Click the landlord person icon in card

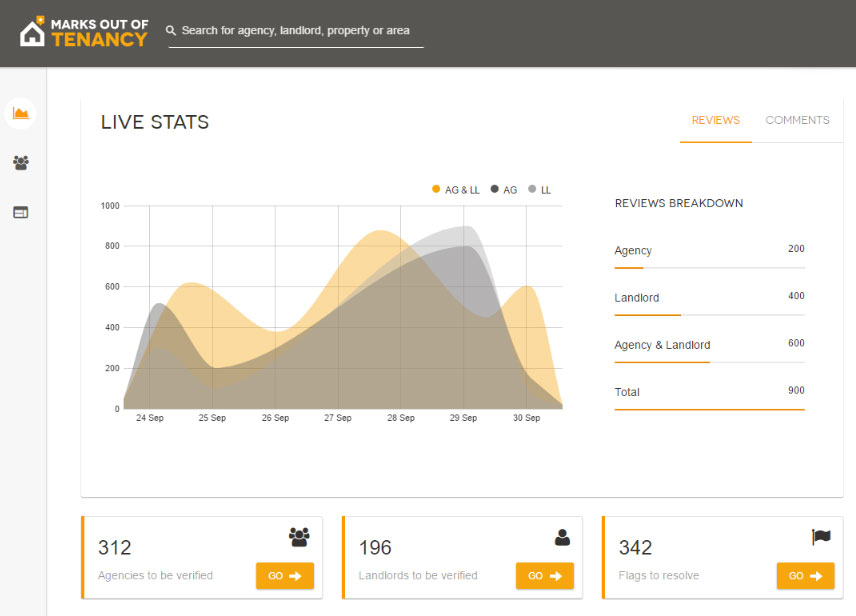click(562, 537)
